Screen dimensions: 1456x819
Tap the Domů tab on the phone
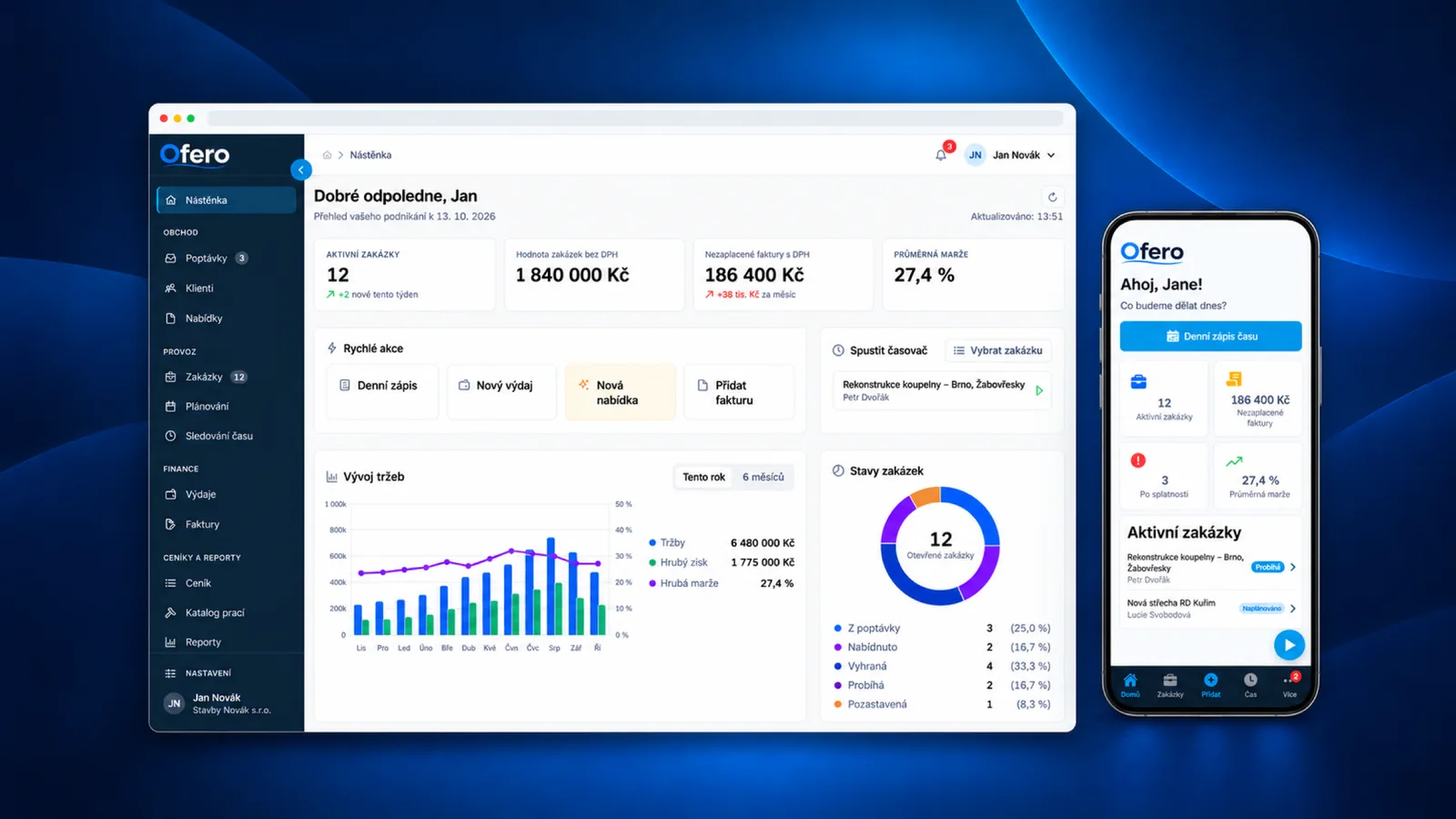[x=1130, y=685]
